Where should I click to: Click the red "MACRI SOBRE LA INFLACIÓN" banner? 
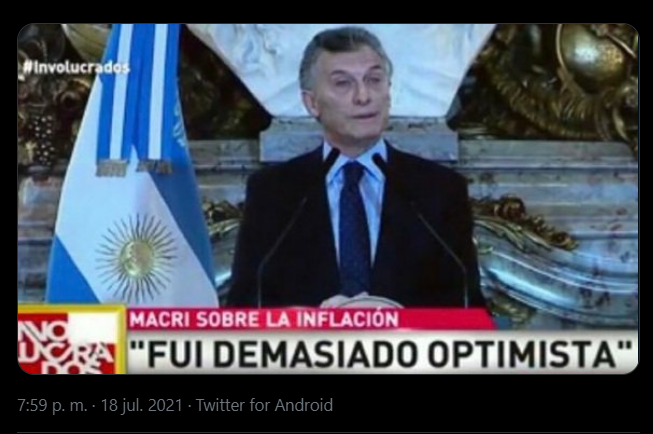pos(309,319)
